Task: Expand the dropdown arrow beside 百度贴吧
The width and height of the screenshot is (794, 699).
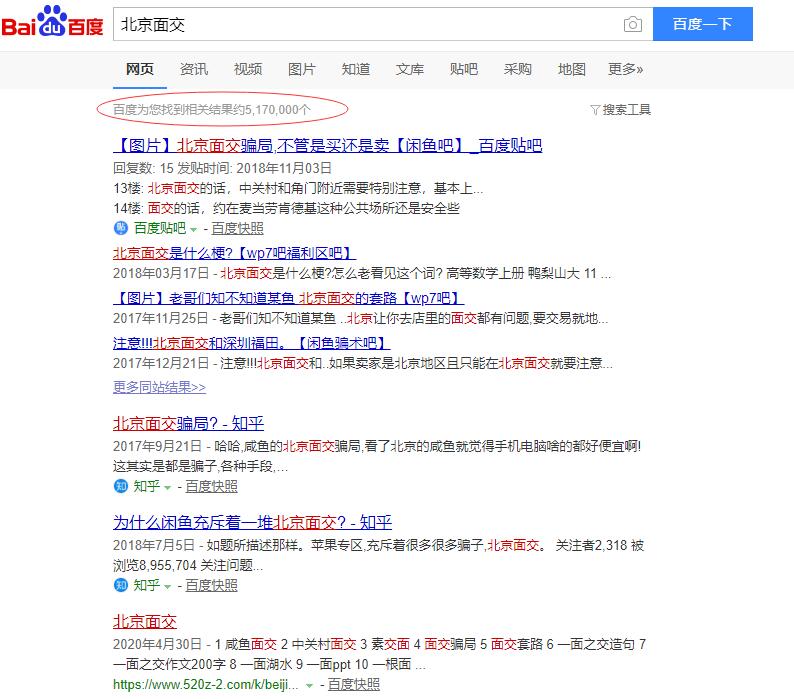Action: tap(193, 229)
